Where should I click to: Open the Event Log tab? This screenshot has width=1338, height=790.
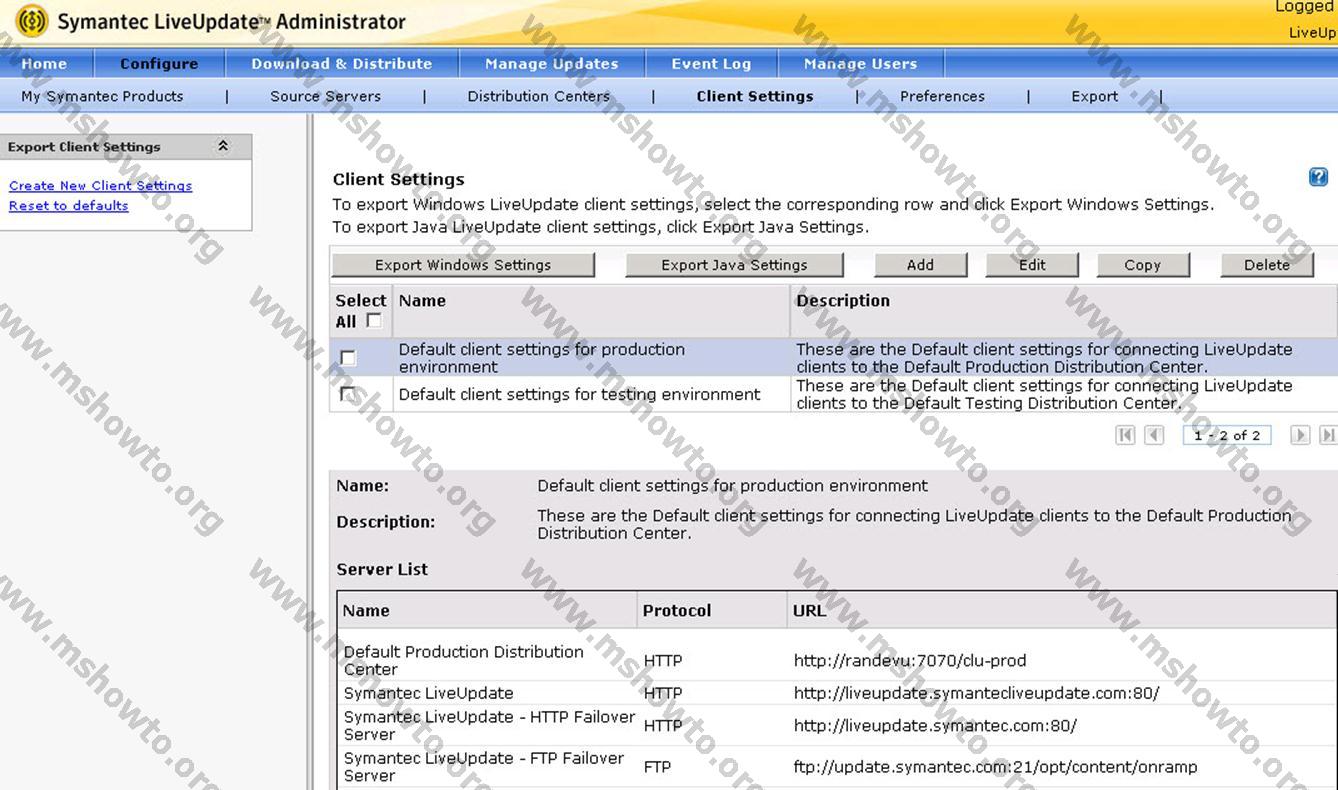711,63
